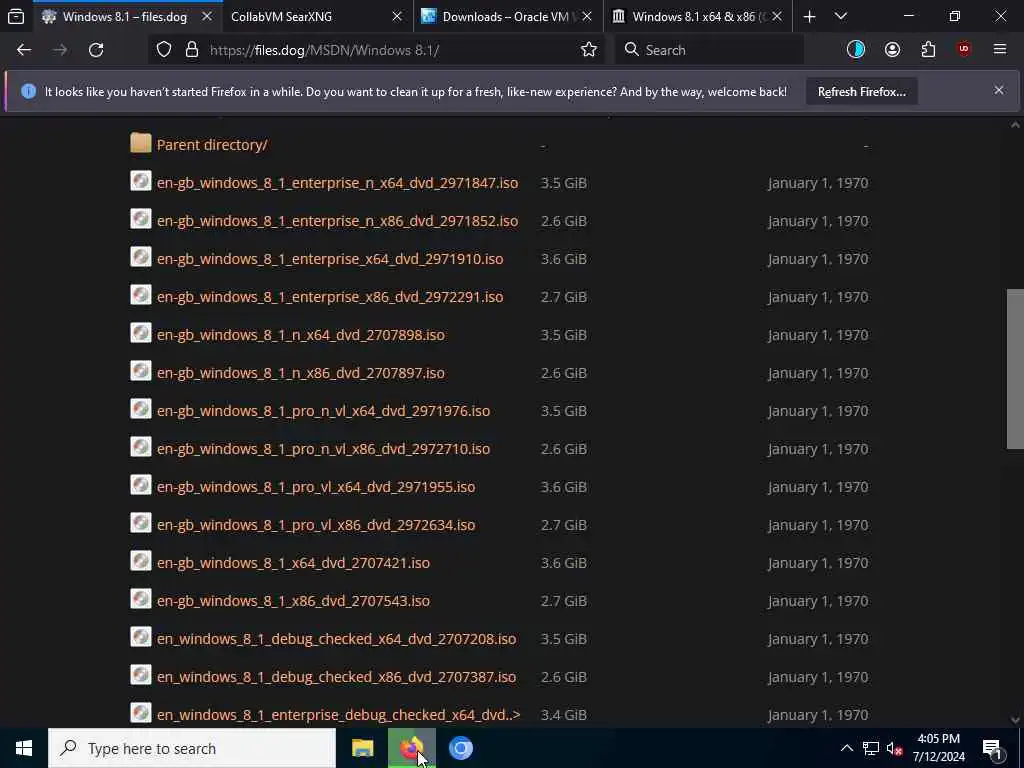Open a new tab with the plus button

809,16
